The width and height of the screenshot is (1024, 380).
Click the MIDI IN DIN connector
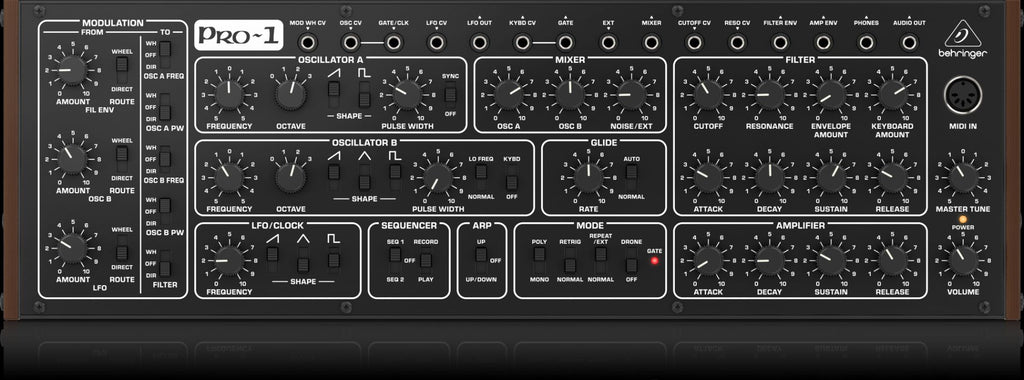[963, 96]
